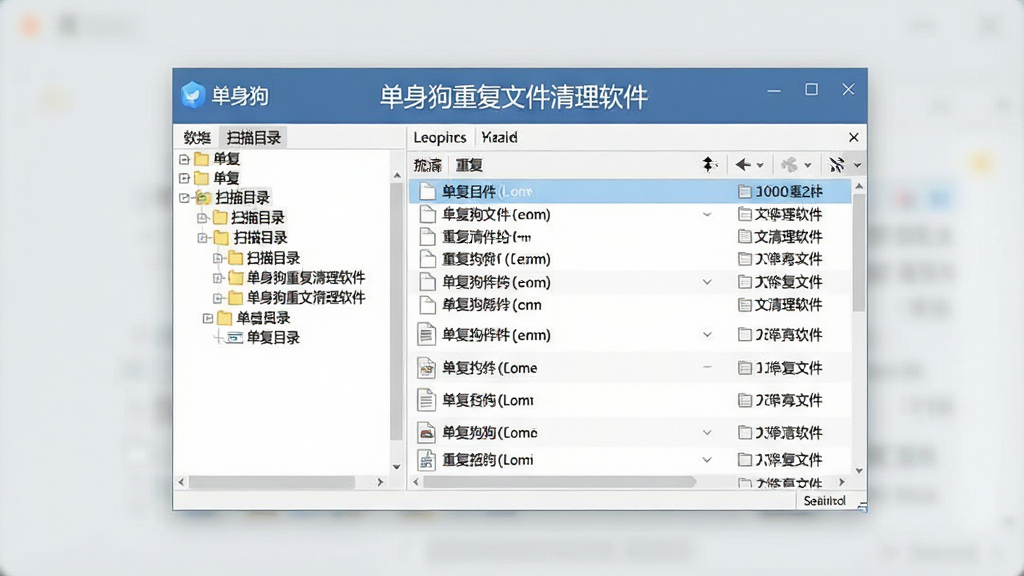Open the dropdown caret beside the pinwheel icon
The width and height of the screenshot is (1024, 576).
pyautogui.click(x=808, y=165)
